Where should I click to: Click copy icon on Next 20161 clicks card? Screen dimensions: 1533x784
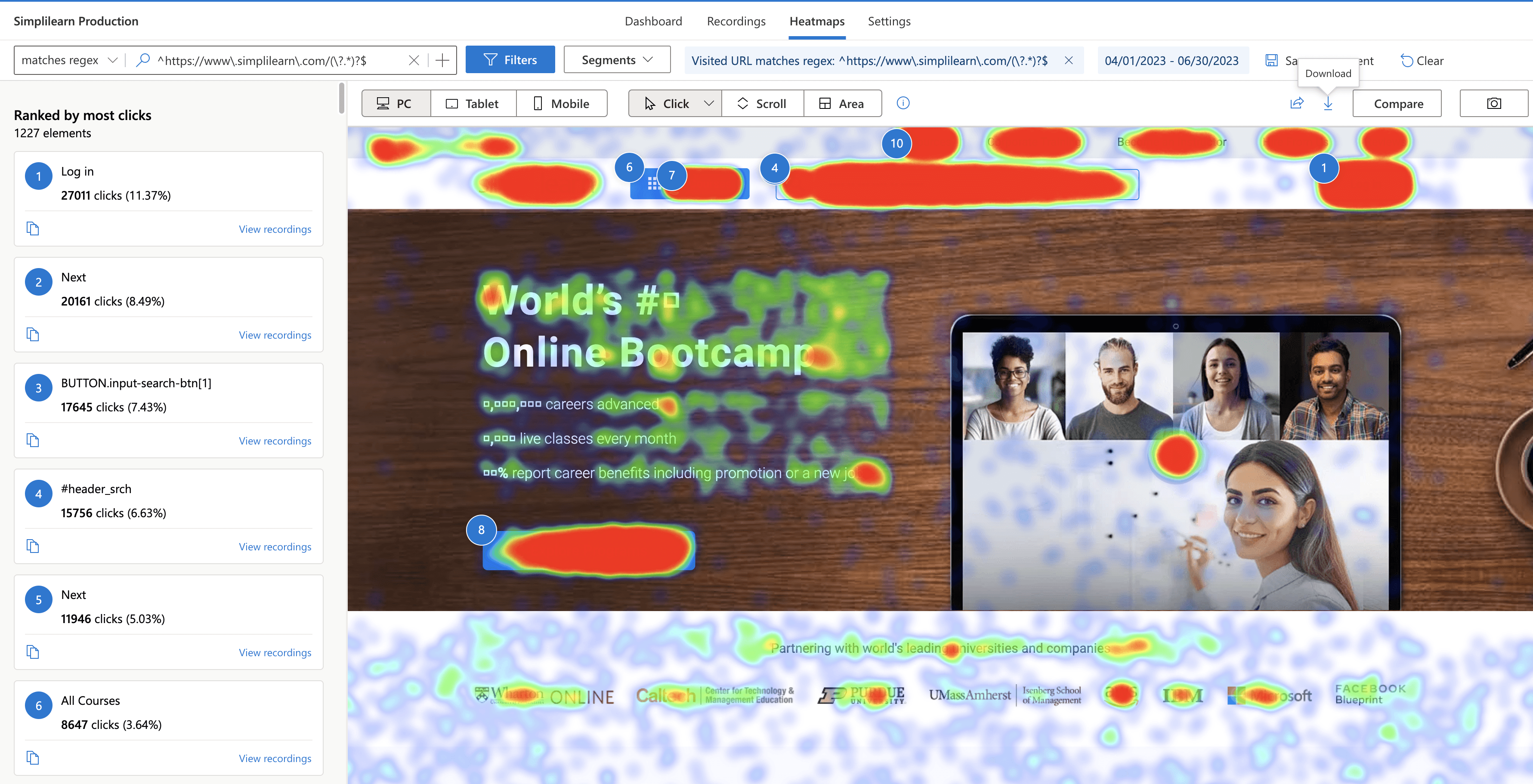(33, 334)
